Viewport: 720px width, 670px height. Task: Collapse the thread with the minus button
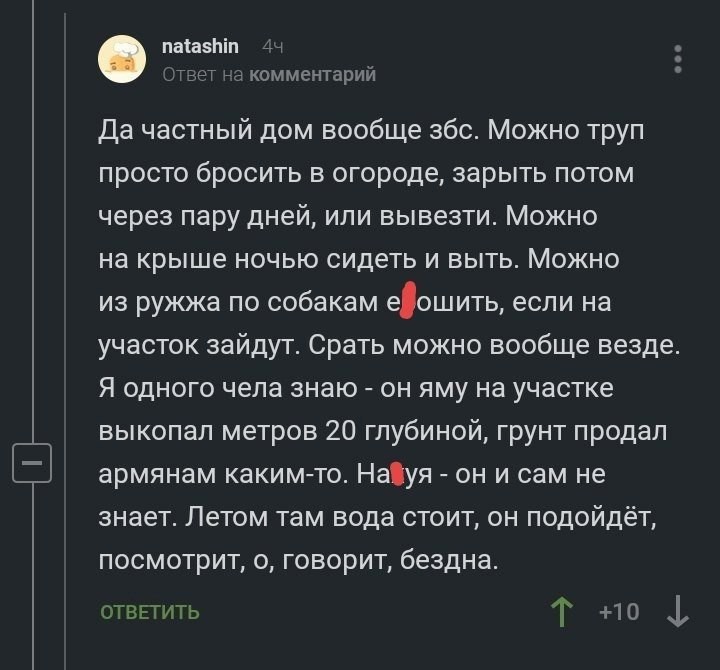pos(30,463)
